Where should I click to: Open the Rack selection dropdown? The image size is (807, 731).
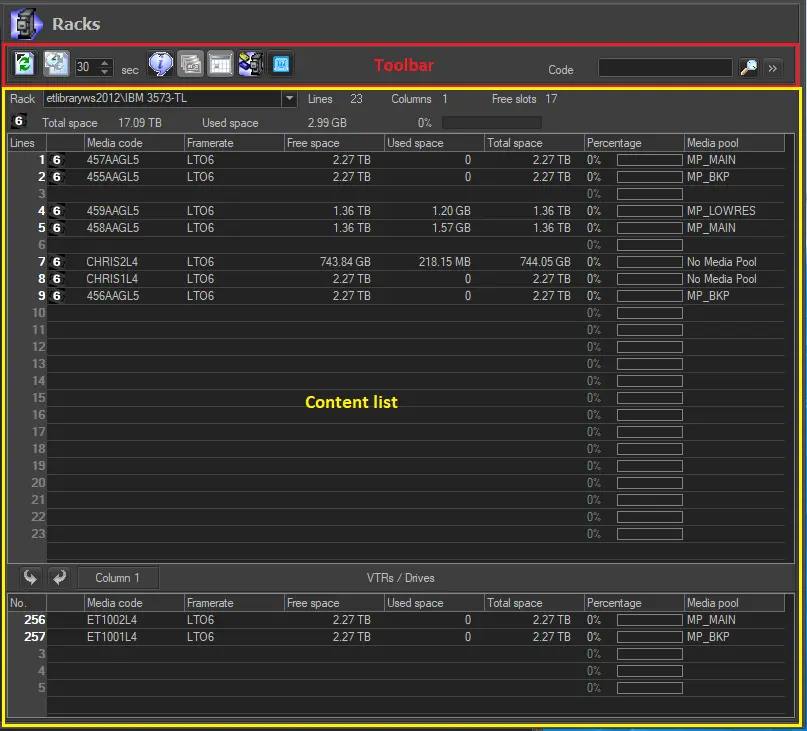click(x=290, y=99)
